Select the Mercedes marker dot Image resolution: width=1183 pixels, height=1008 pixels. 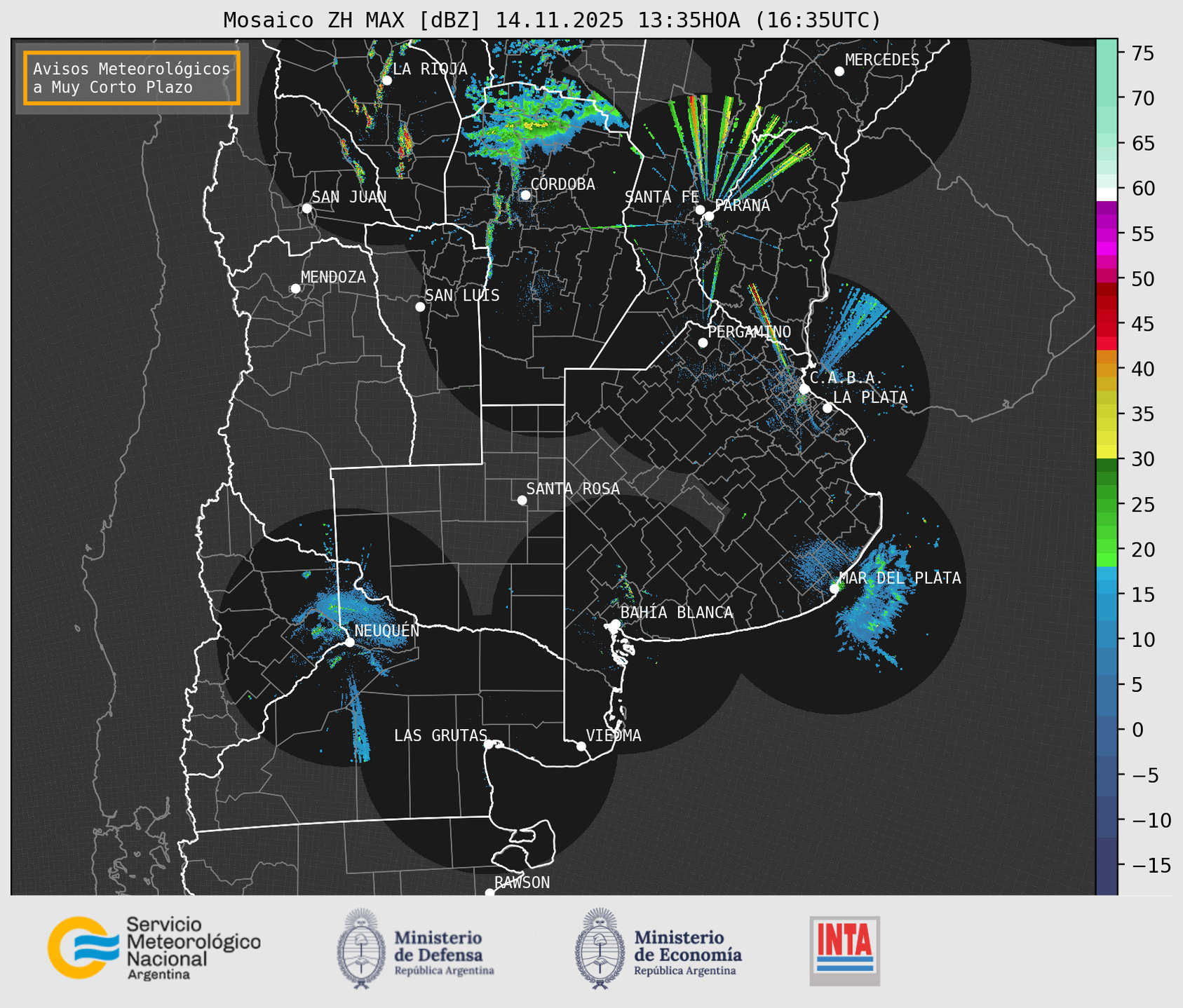point(839,71)
